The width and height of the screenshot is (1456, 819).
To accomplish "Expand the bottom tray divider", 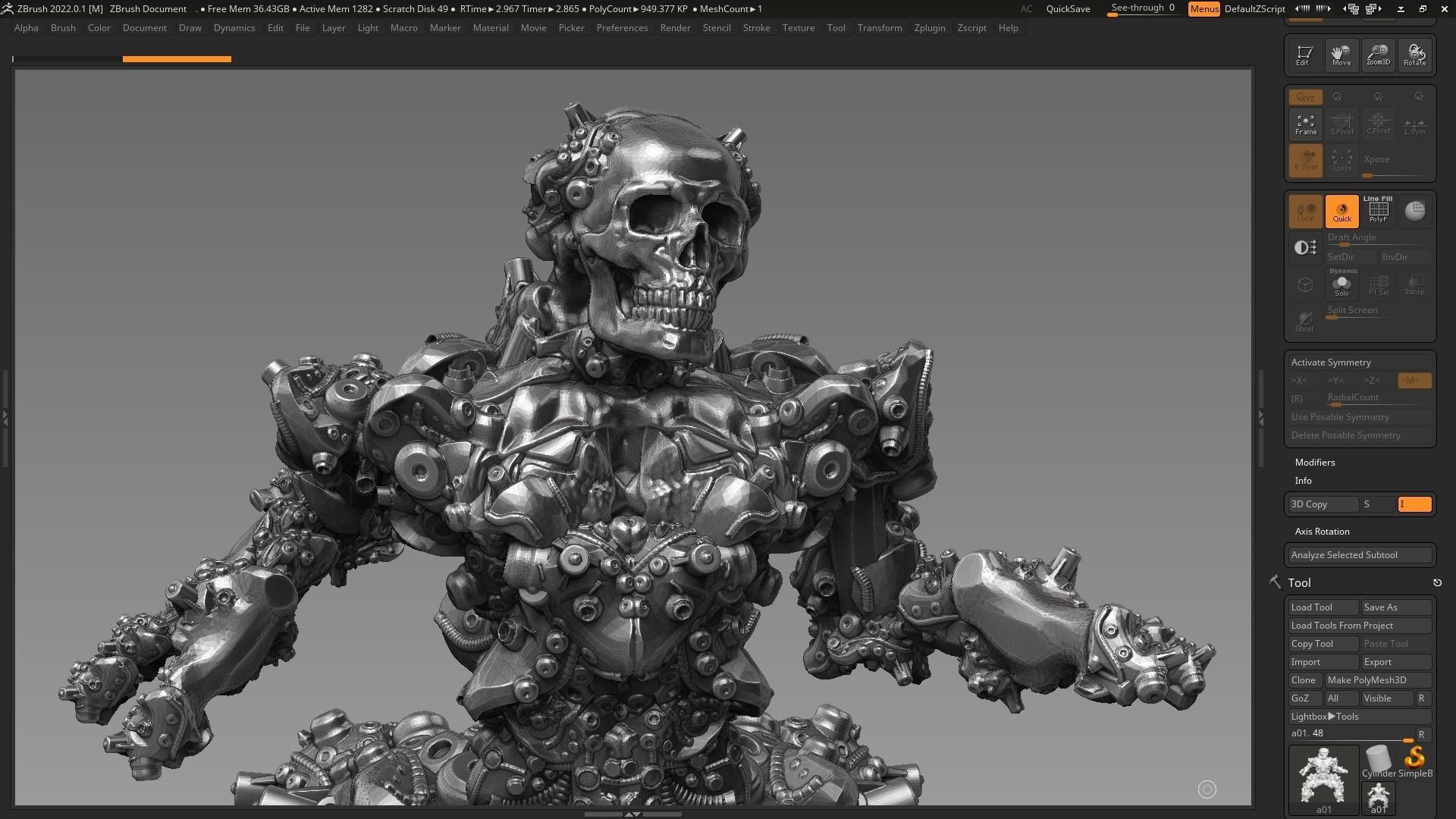I will point(632,814).
